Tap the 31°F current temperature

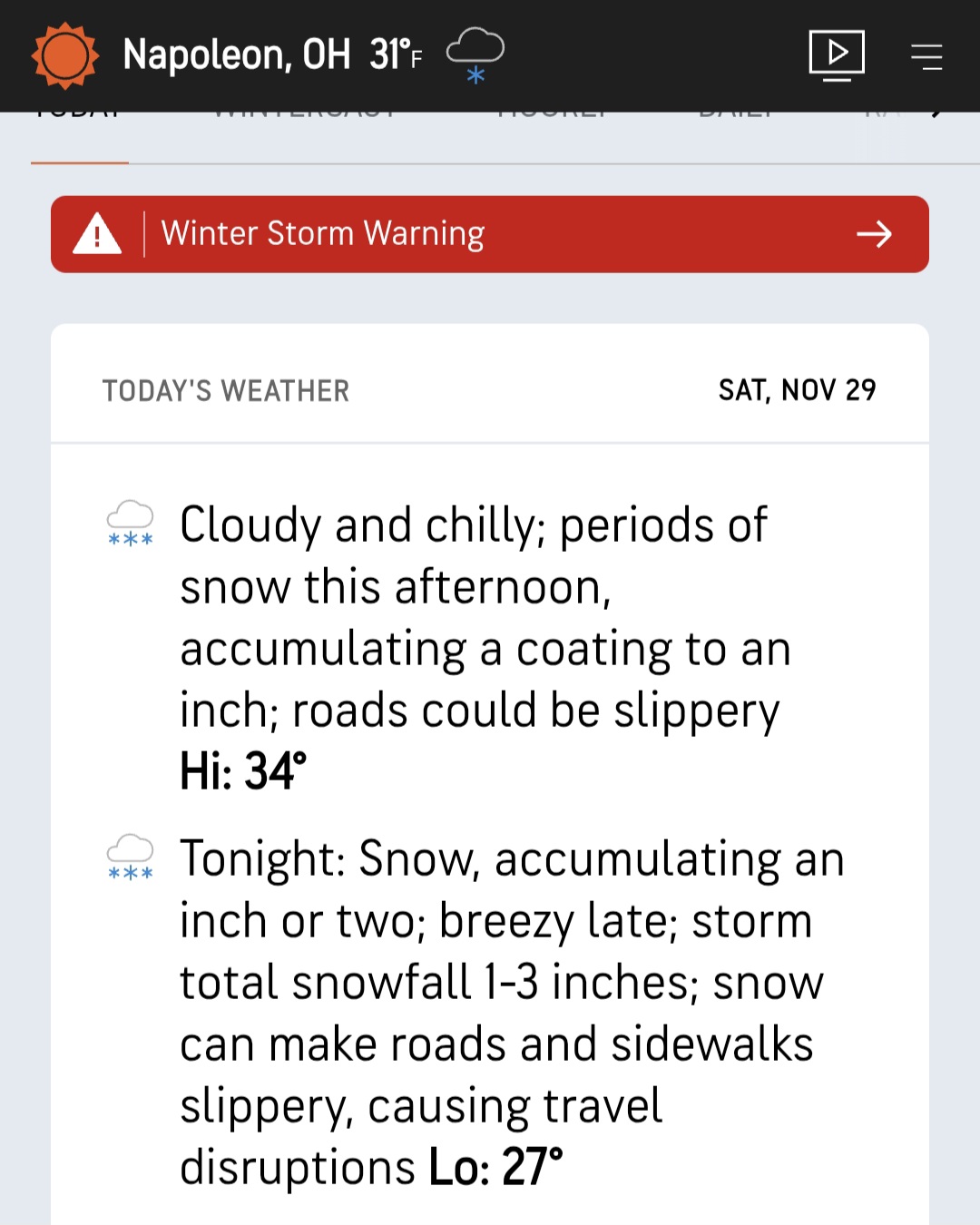pyautogui.click(x=396, y=55)
